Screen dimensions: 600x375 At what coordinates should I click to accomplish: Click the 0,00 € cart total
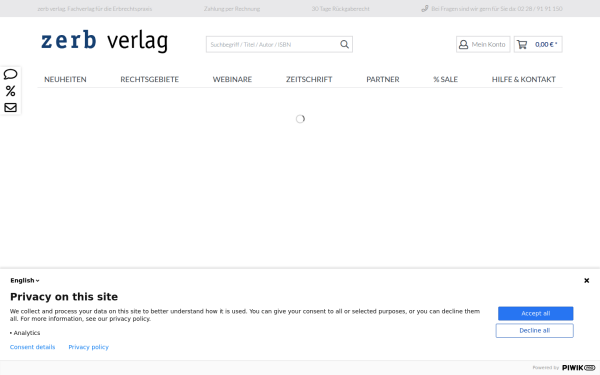coord(546,44)
